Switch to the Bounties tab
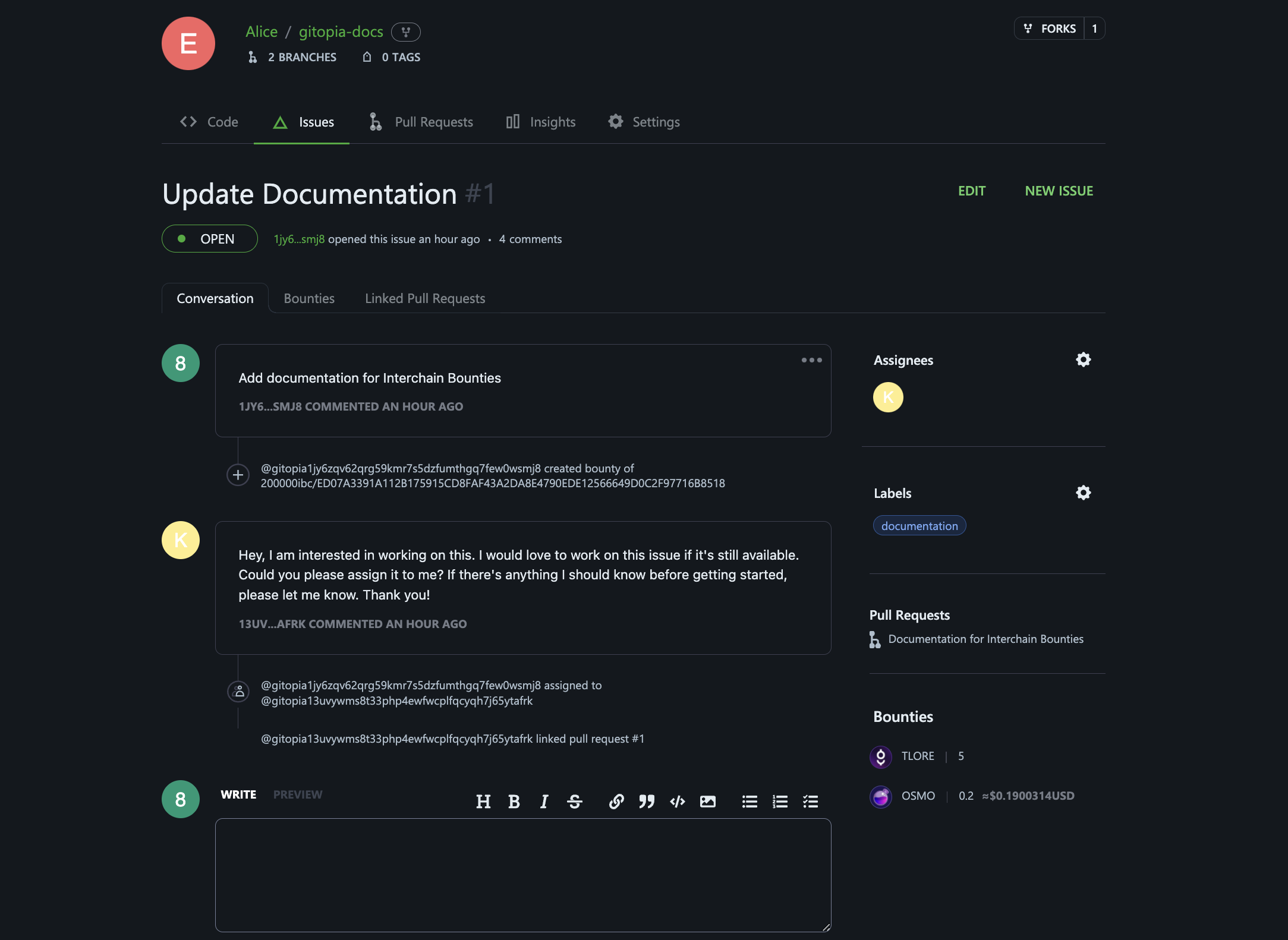Viewport: 1288px width, 940px height. [x=307, y=297]
